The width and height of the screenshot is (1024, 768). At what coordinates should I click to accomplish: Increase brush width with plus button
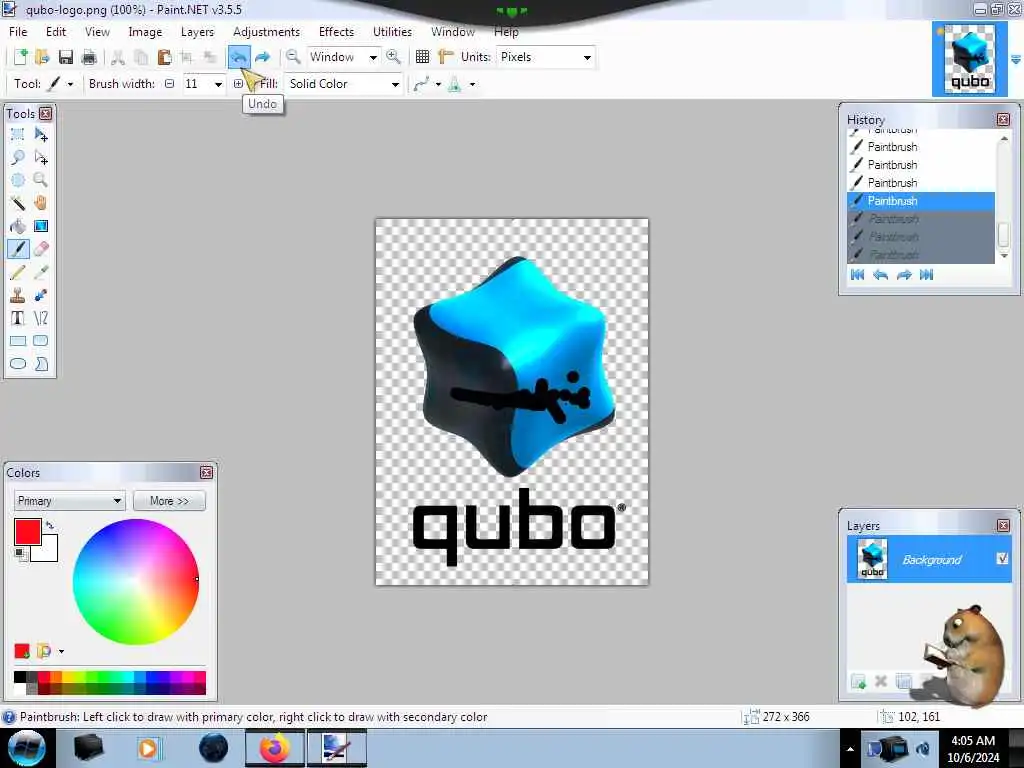tap(238, 84)
